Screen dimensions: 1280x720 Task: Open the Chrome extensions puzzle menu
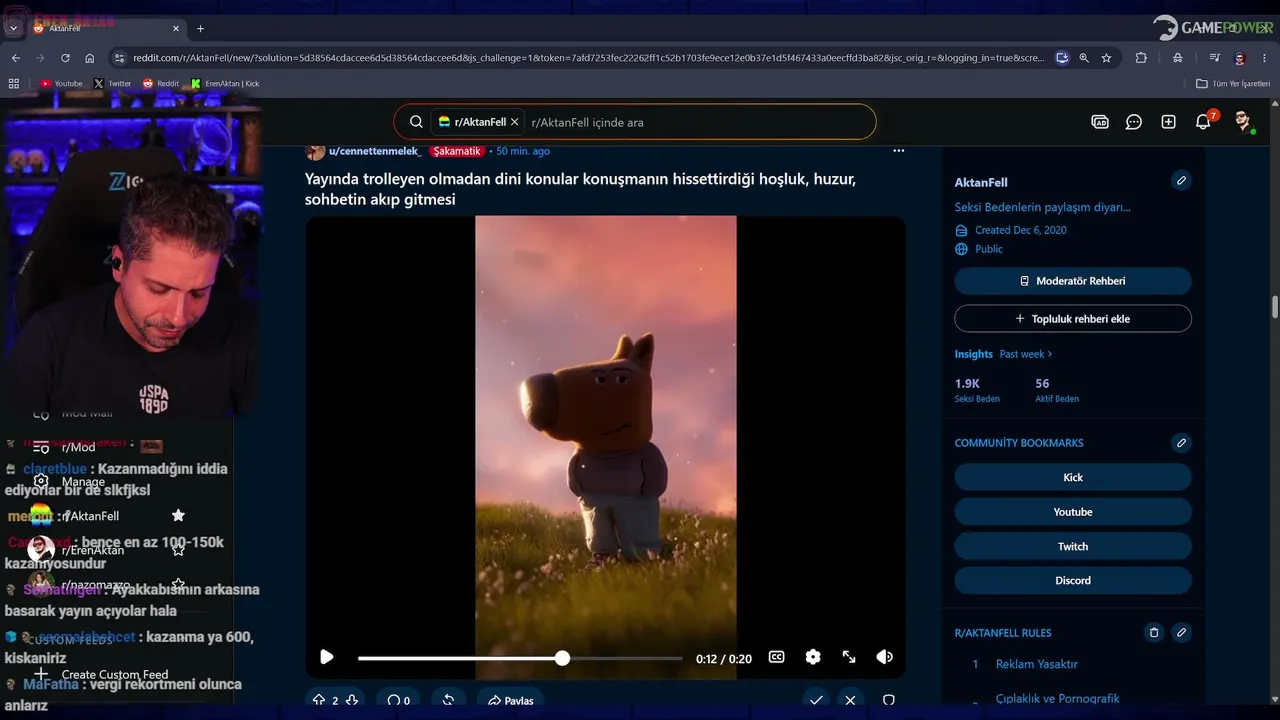pos(1141,58)
